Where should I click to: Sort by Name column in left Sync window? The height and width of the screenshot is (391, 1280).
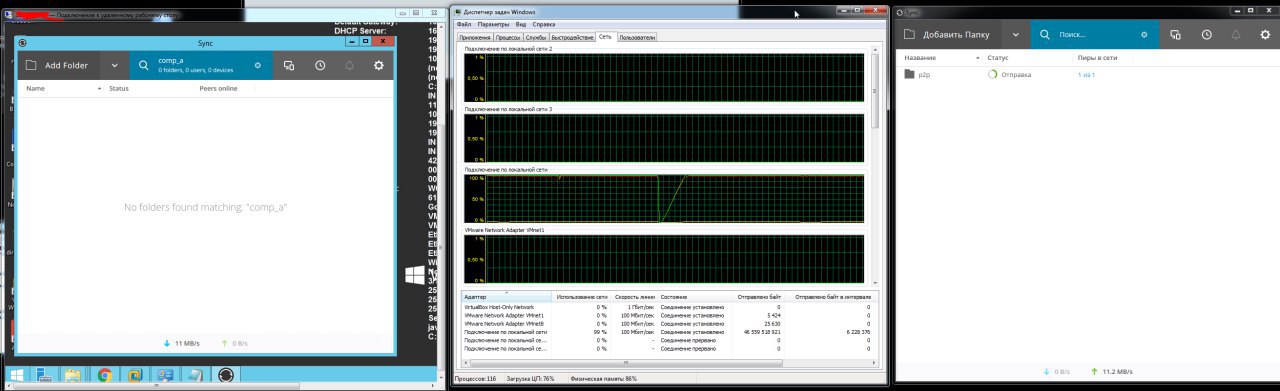[x=36, y=89]
